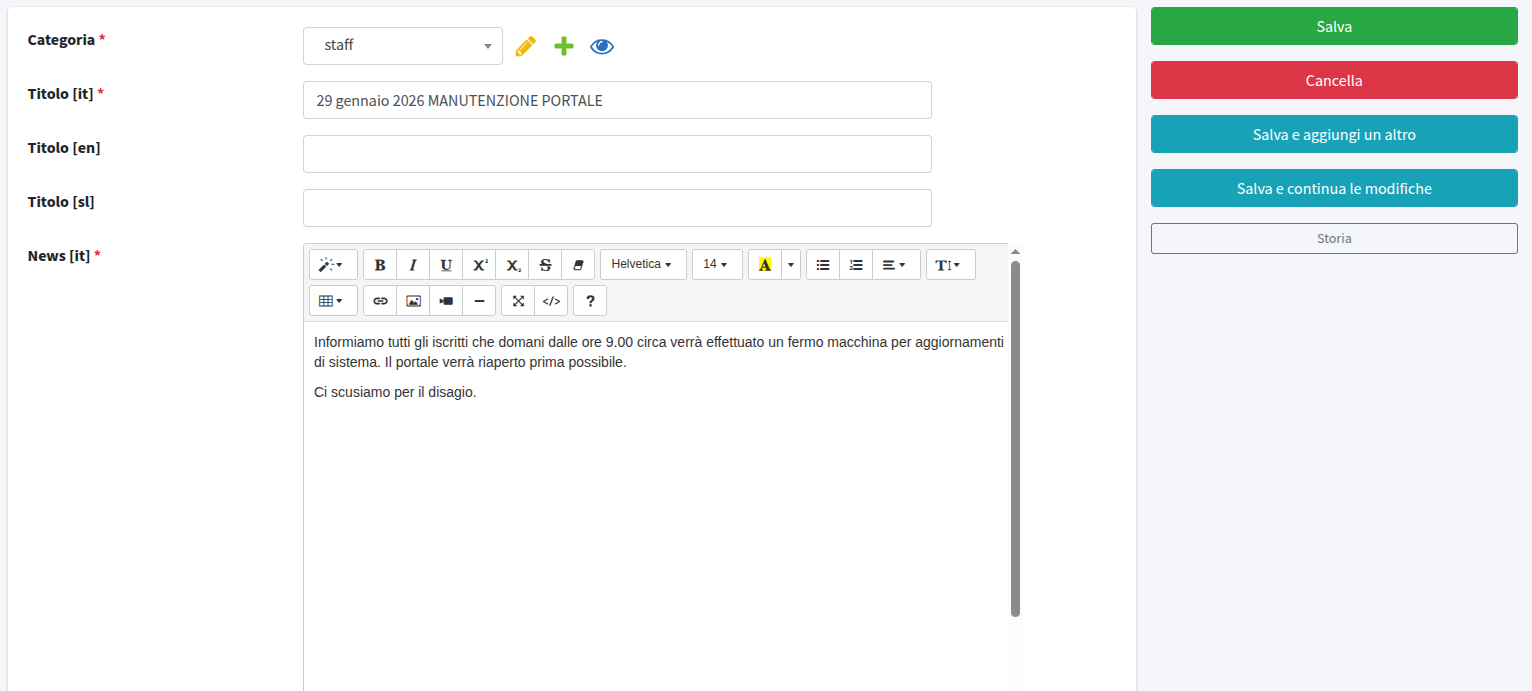Open the Categoria staff dropdown

coord(402,46)
